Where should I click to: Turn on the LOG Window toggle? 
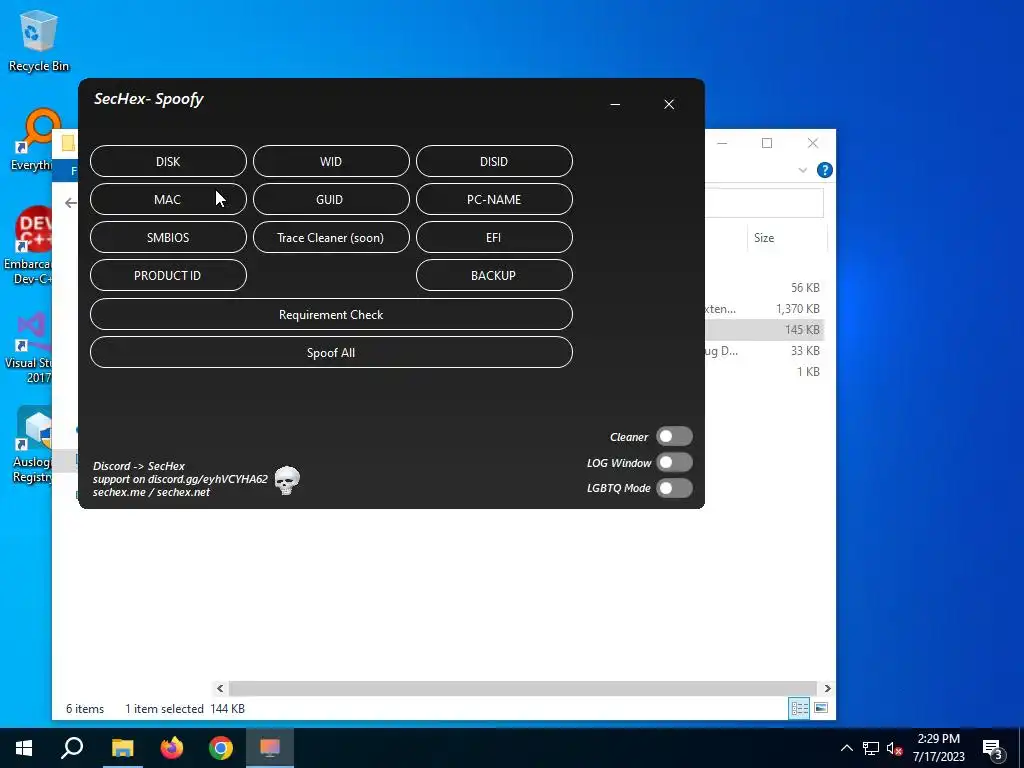click(x=675, y=462)
